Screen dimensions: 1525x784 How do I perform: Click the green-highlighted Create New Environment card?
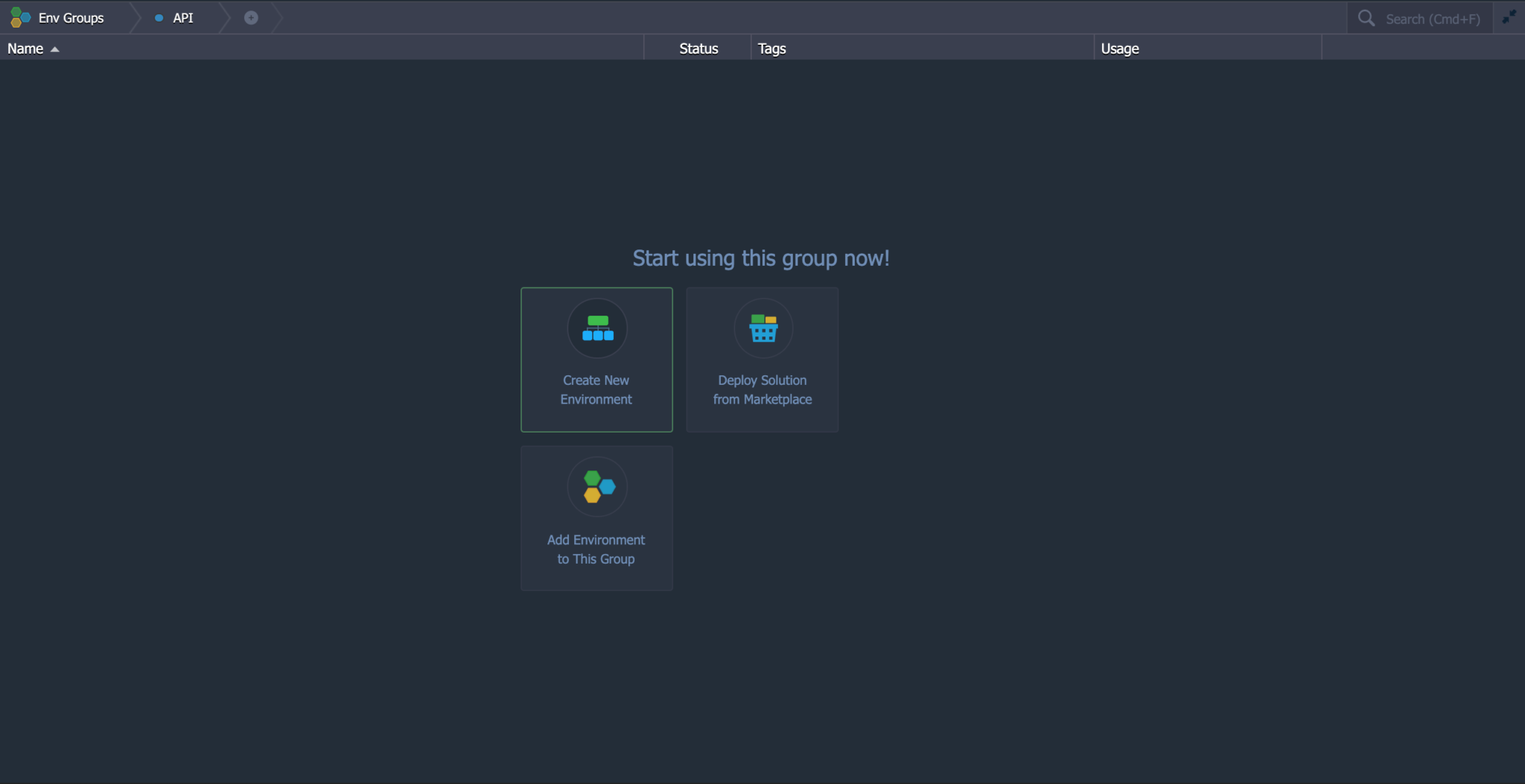pyautogui.click(x=596, y=360)
